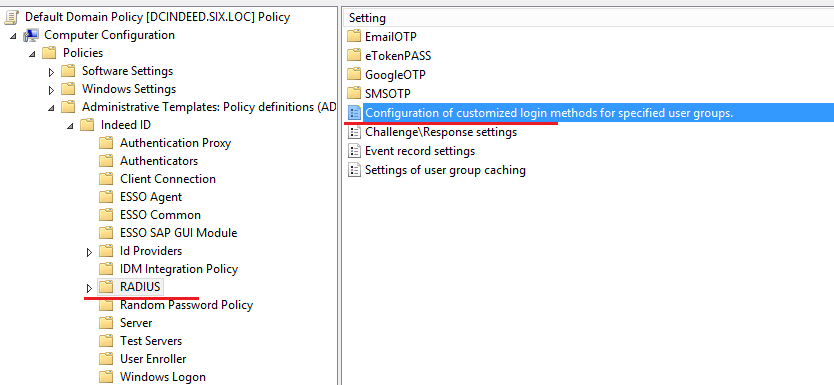Select the Settings of user group caching icon
Viewport: 834px width, 385px height.
click(x=354, y=170)
